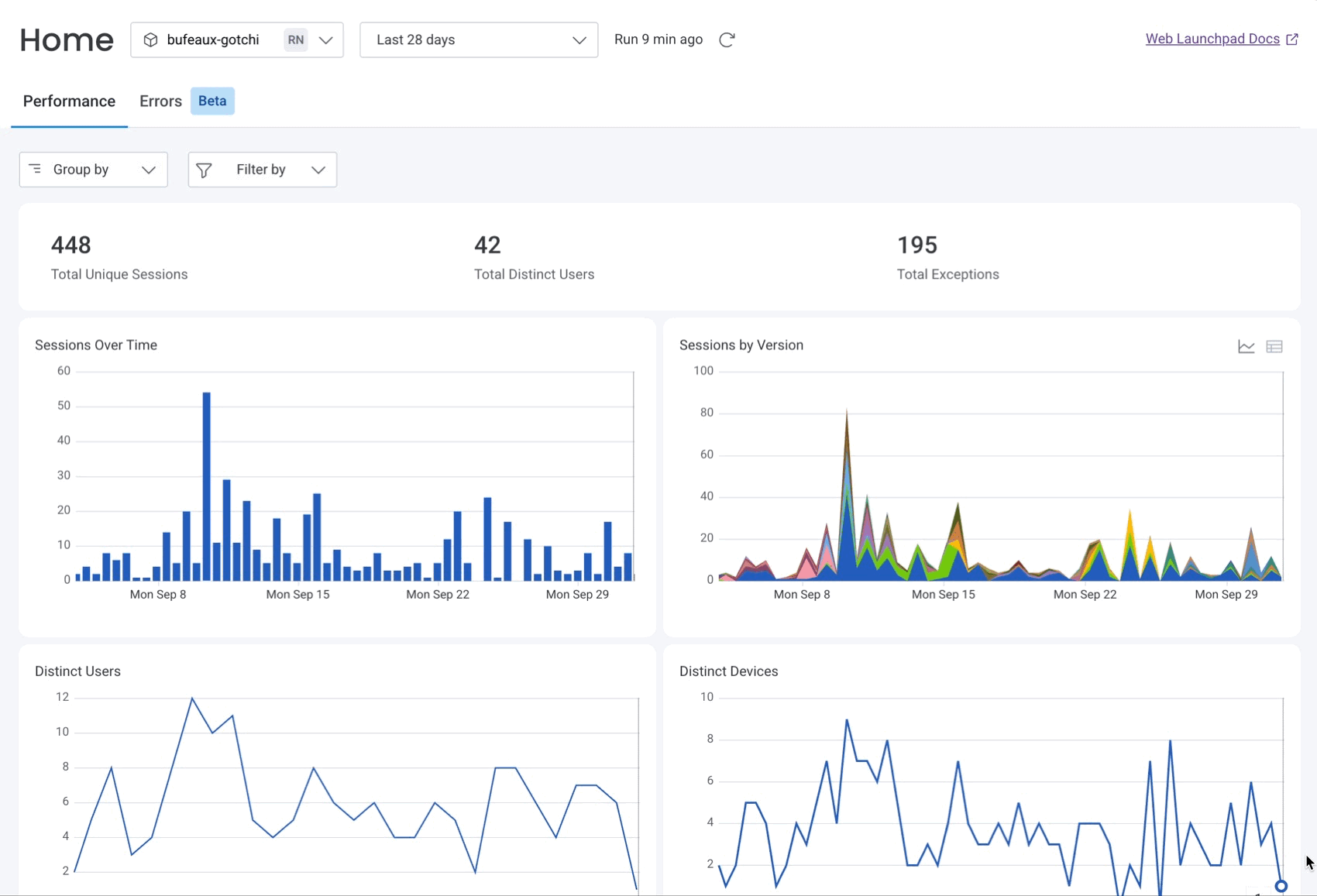
Task: Click the 448 Total Unique Sessions stat
Action: [71, 245]
